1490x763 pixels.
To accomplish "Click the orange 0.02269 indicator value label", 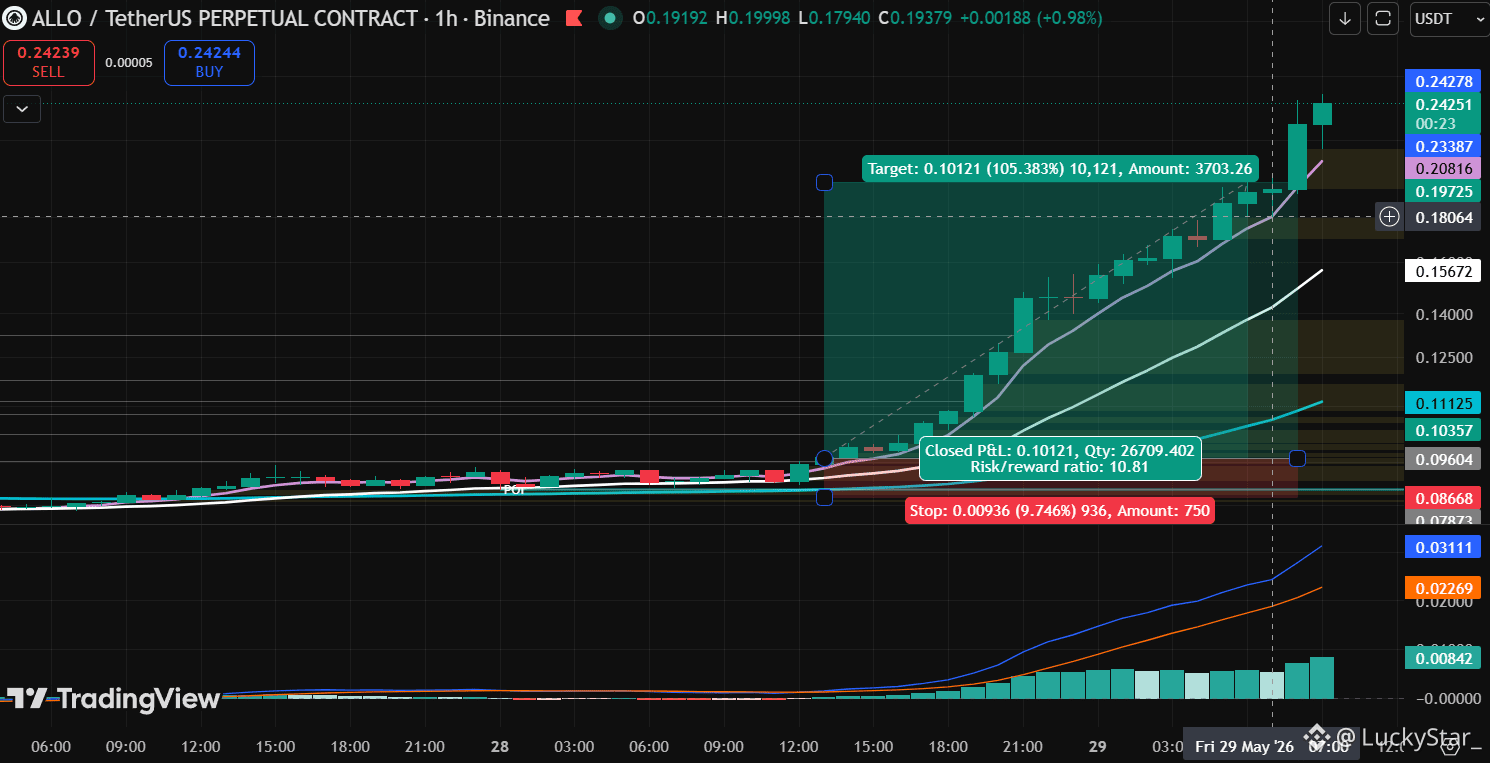I will click(x=1442, y=587).
